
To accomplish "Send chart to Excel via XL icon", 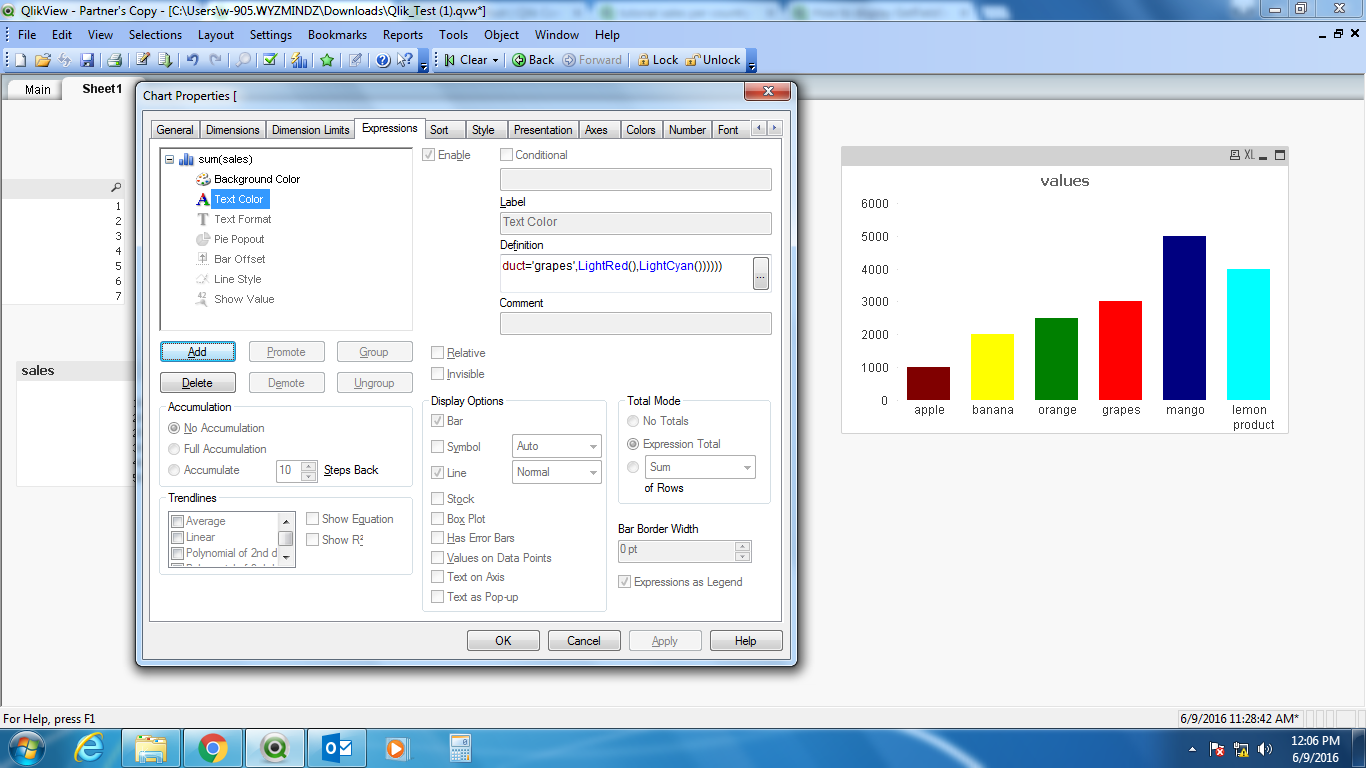I will point(1249,155).
